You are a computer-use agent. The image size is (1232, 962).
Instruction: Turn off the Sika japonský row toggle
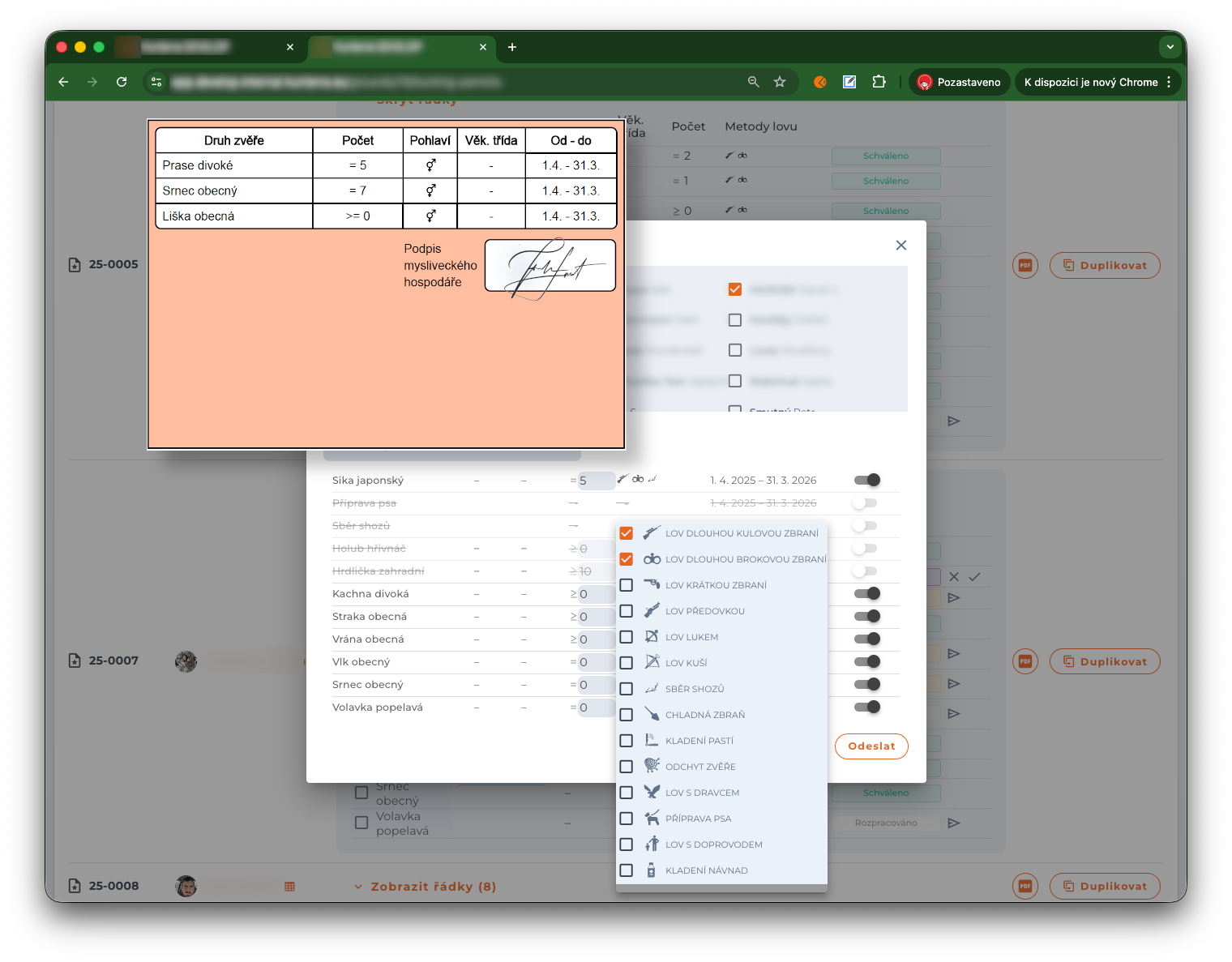pos(866,480)
